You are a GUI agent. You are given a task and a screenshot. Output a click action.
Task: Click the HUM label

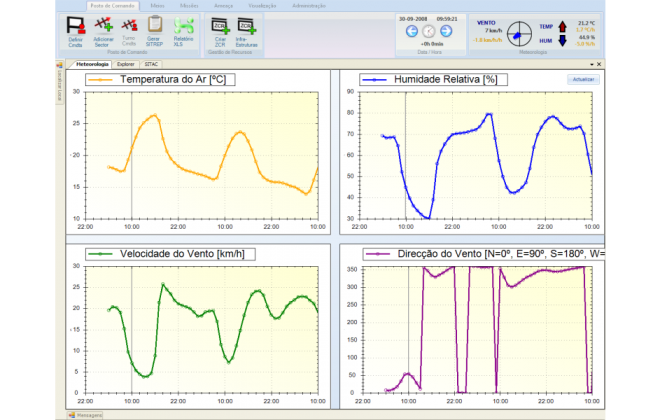click(546, 41)
